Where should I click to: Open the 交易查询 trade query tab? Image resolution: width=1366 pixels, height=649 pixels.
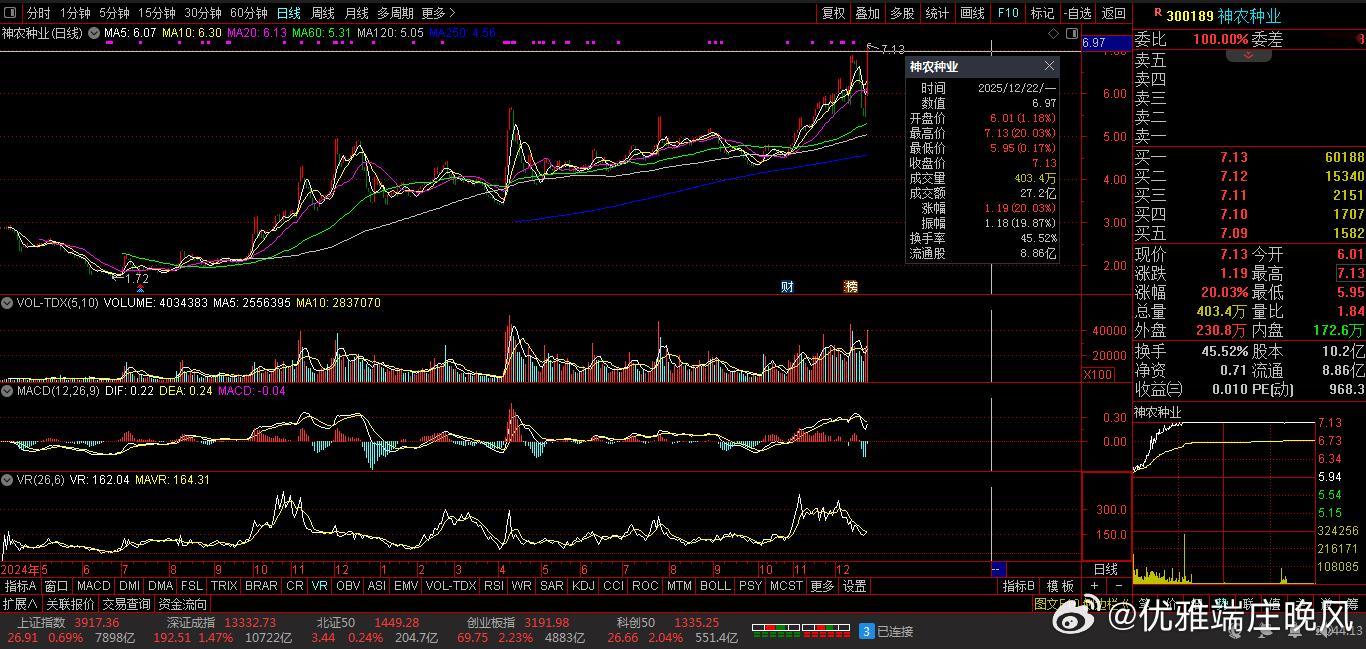[x=126, y=604]
